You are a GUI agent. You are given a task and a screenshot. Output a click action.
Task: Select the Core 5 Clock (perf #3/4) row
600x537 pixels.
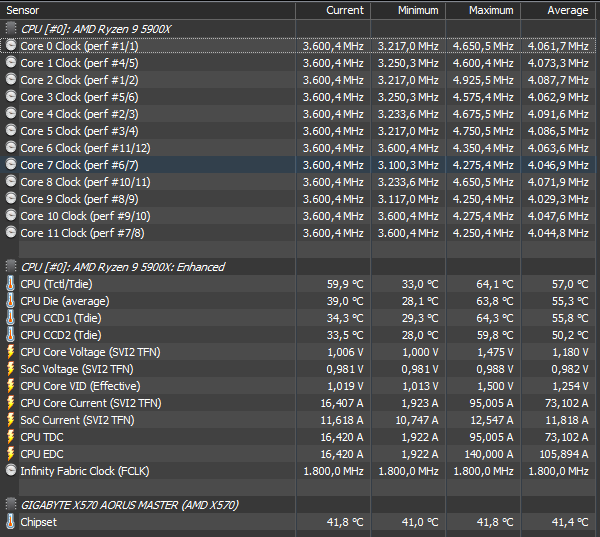click(x=298, y=131)
